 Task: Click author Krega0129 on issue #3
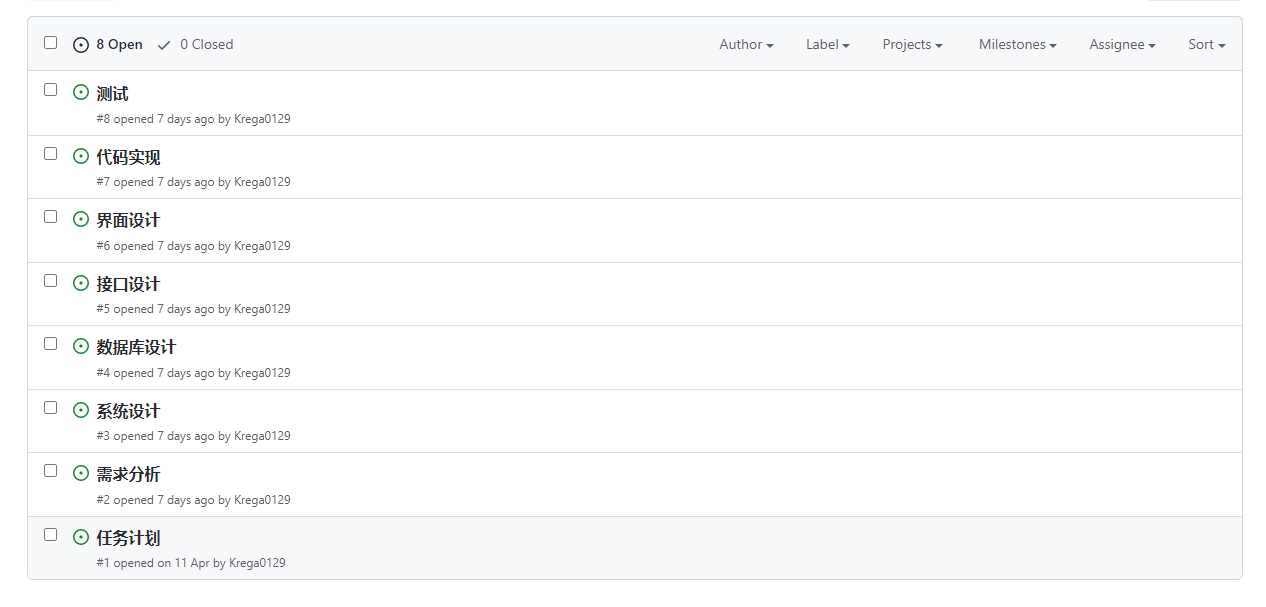[262, 436]
